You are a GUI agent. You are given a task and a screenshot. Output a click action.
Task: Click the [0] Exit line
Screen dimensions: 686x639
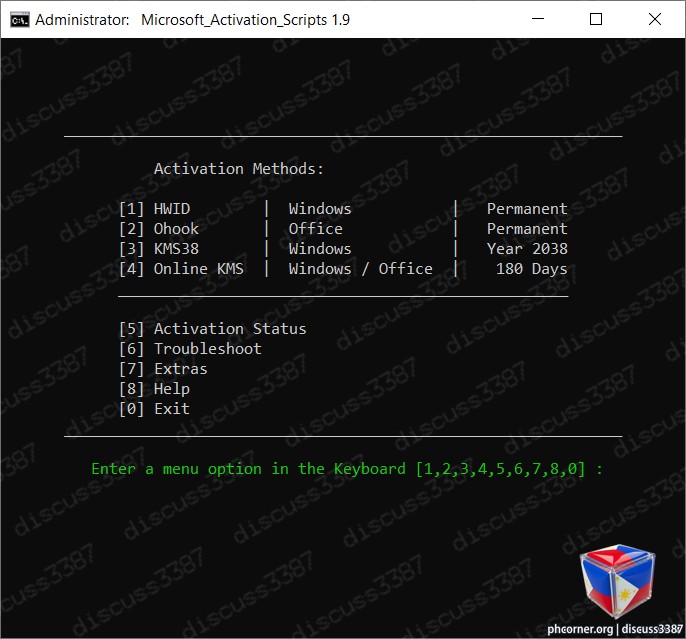click(154, 409)
